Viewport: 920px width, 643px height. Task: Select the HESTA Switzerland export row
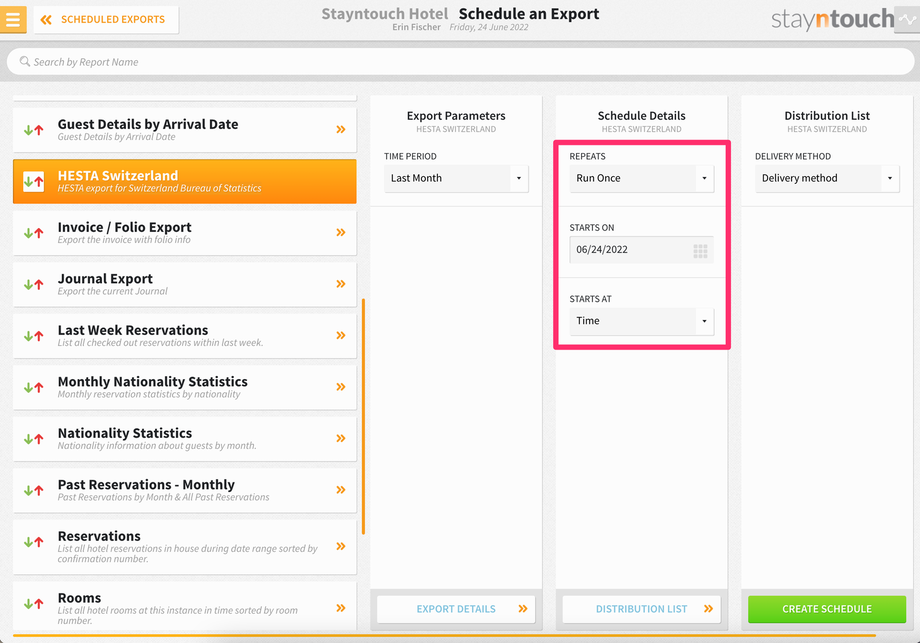point(184,181)
